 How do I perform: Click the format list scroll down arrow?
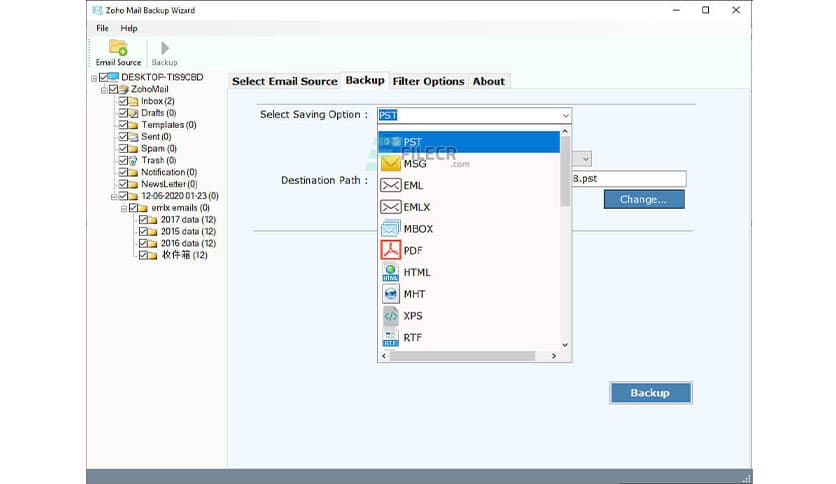tap(565, 345)
